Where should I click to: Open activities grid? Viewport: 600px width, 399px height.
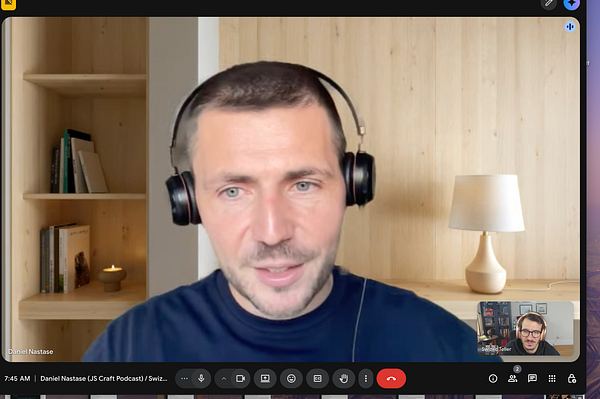tap(552, 378)
